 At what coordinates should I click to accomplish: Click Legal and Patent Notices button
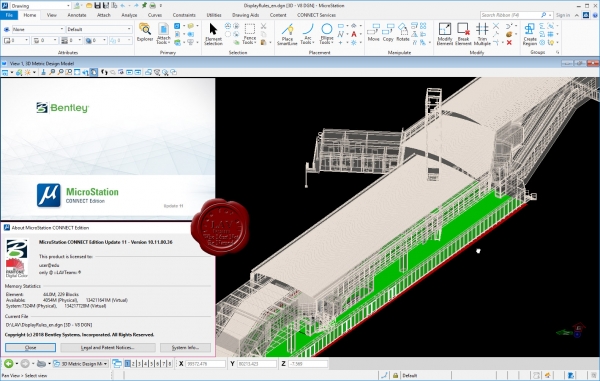(108, 347)
